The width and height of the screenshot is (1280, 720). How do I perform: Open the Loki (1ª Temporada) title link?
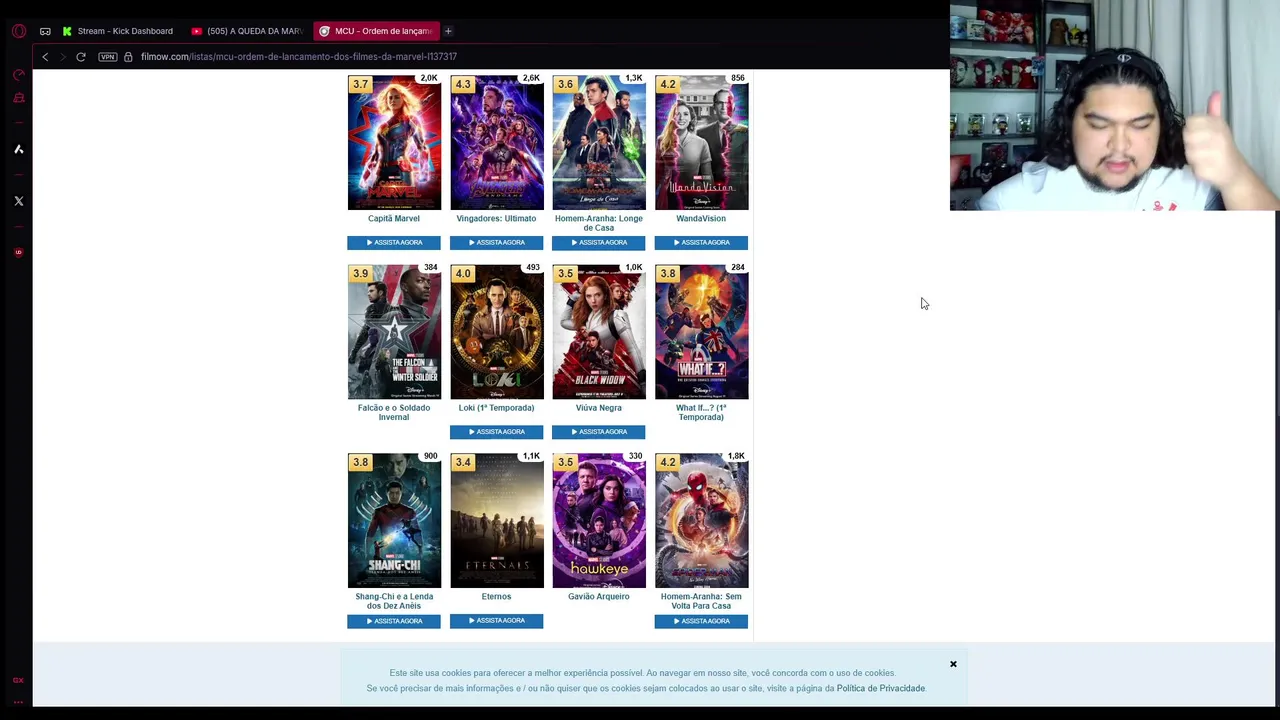point(497,408)
